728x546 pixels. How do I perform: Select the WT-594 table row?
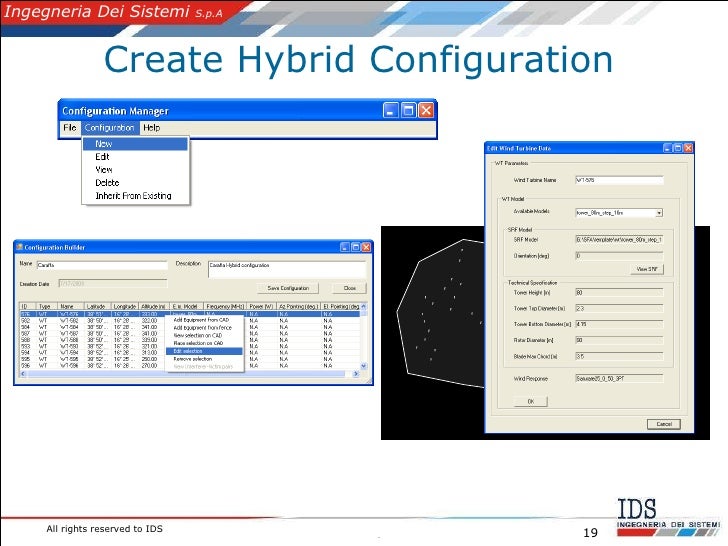[x=189, y=353]
